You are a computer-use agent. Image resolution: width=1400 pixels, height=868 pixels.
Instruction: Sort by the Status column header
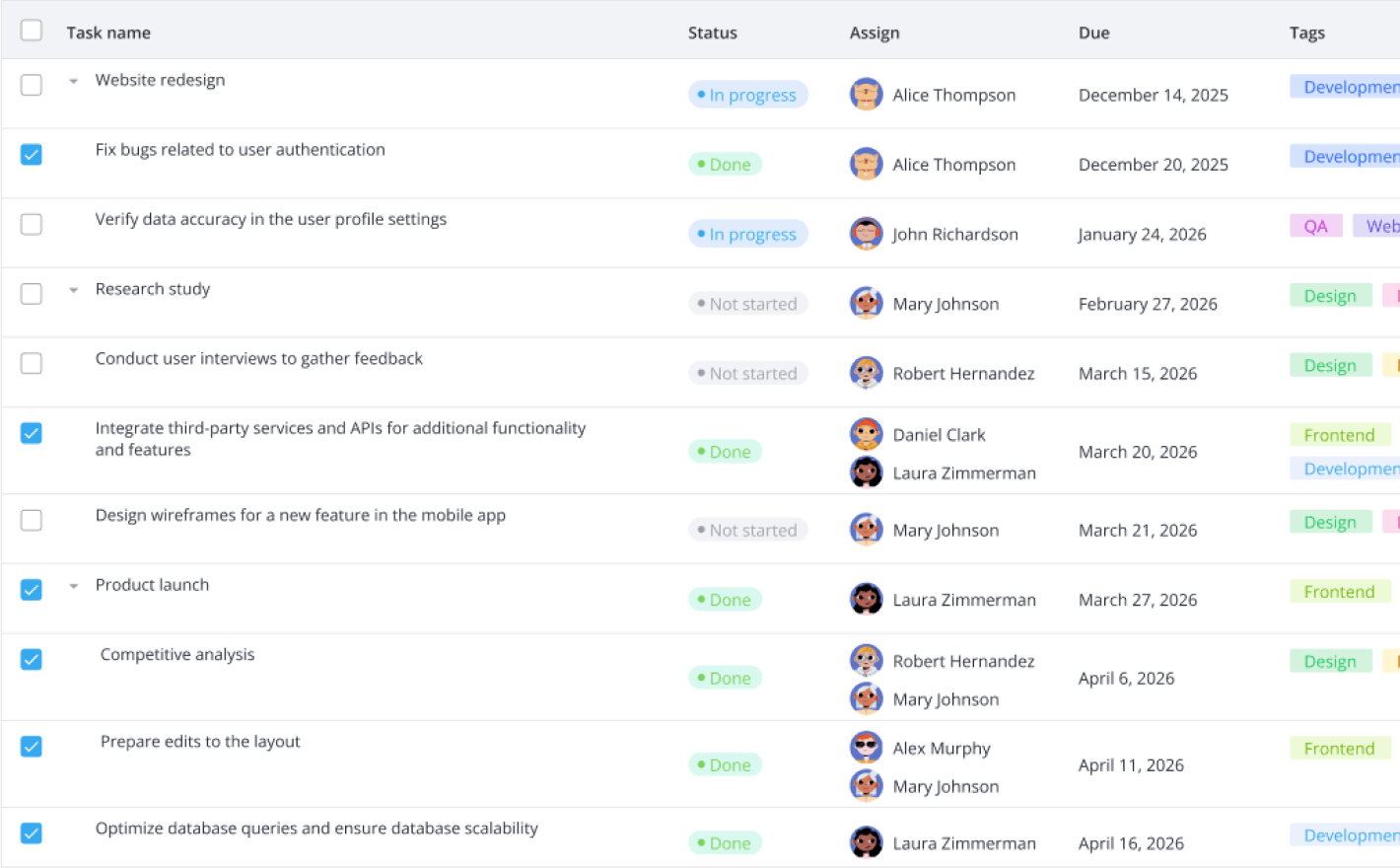pyautogui.click(x=712, y=33)
